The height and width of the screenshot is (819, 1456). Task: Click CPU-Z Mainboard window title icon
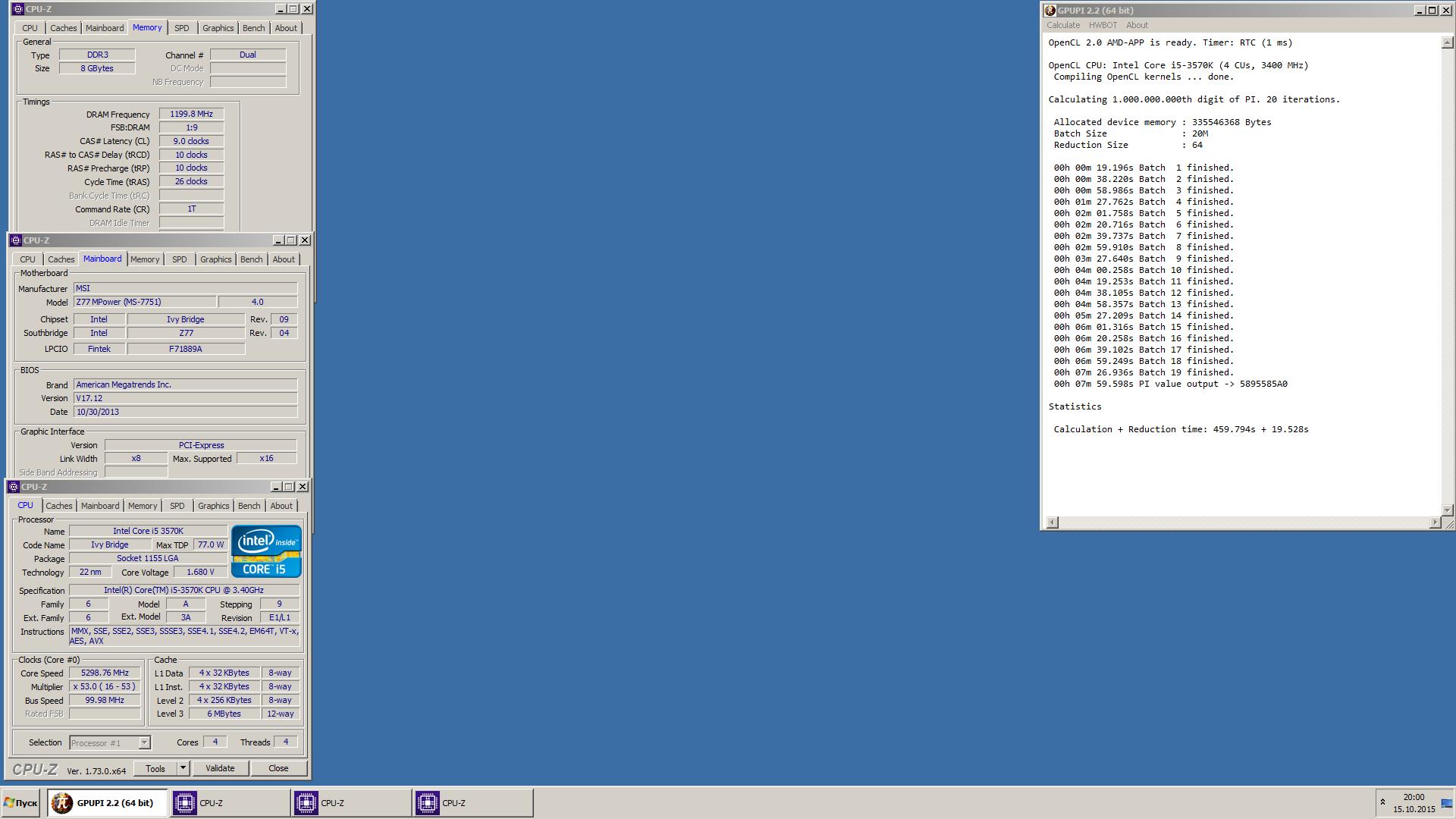click(15, 240)
